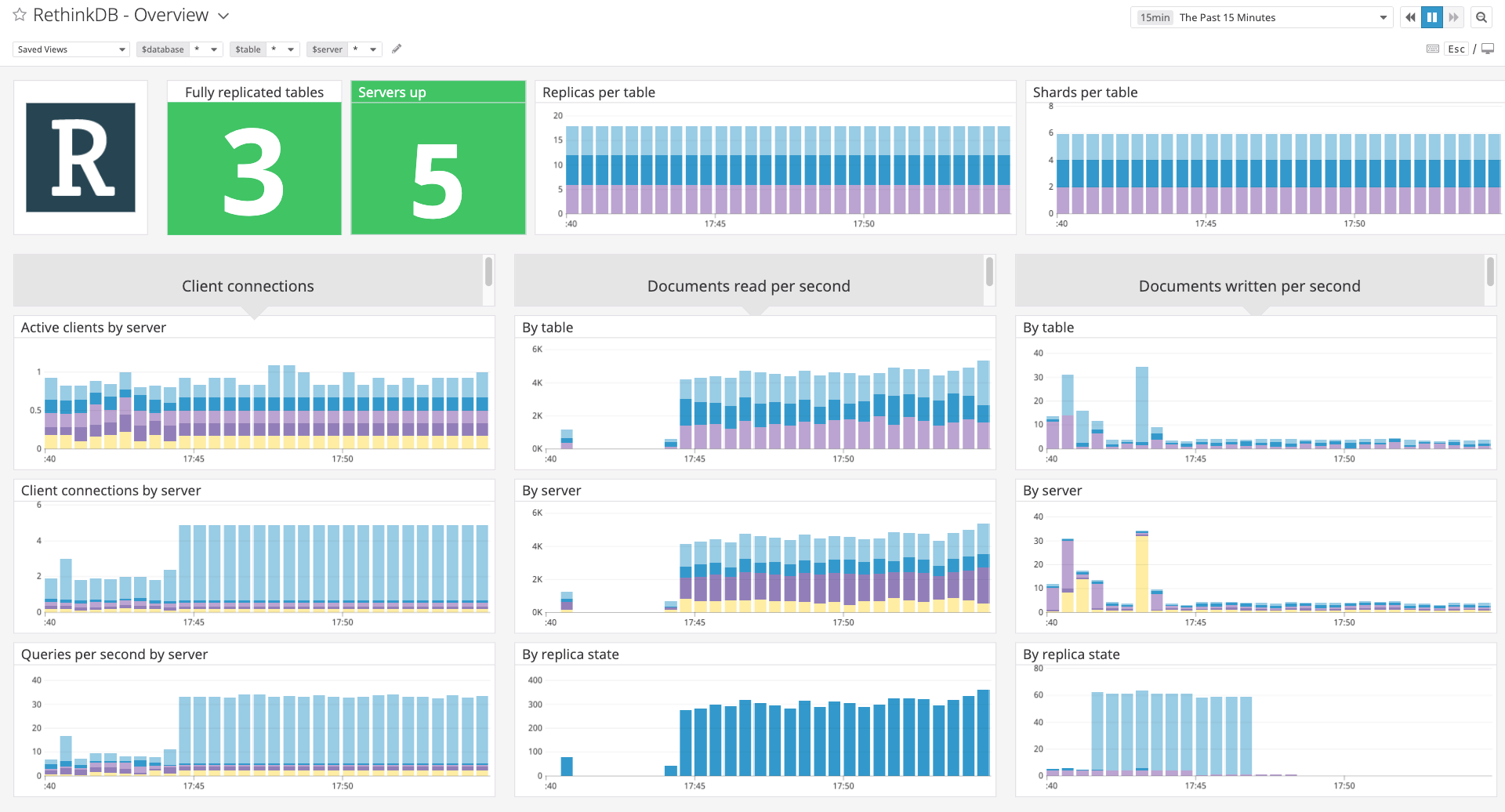Click the RethinkDB logo tile
Screen dimensions: 1505x812
(80, 157)
